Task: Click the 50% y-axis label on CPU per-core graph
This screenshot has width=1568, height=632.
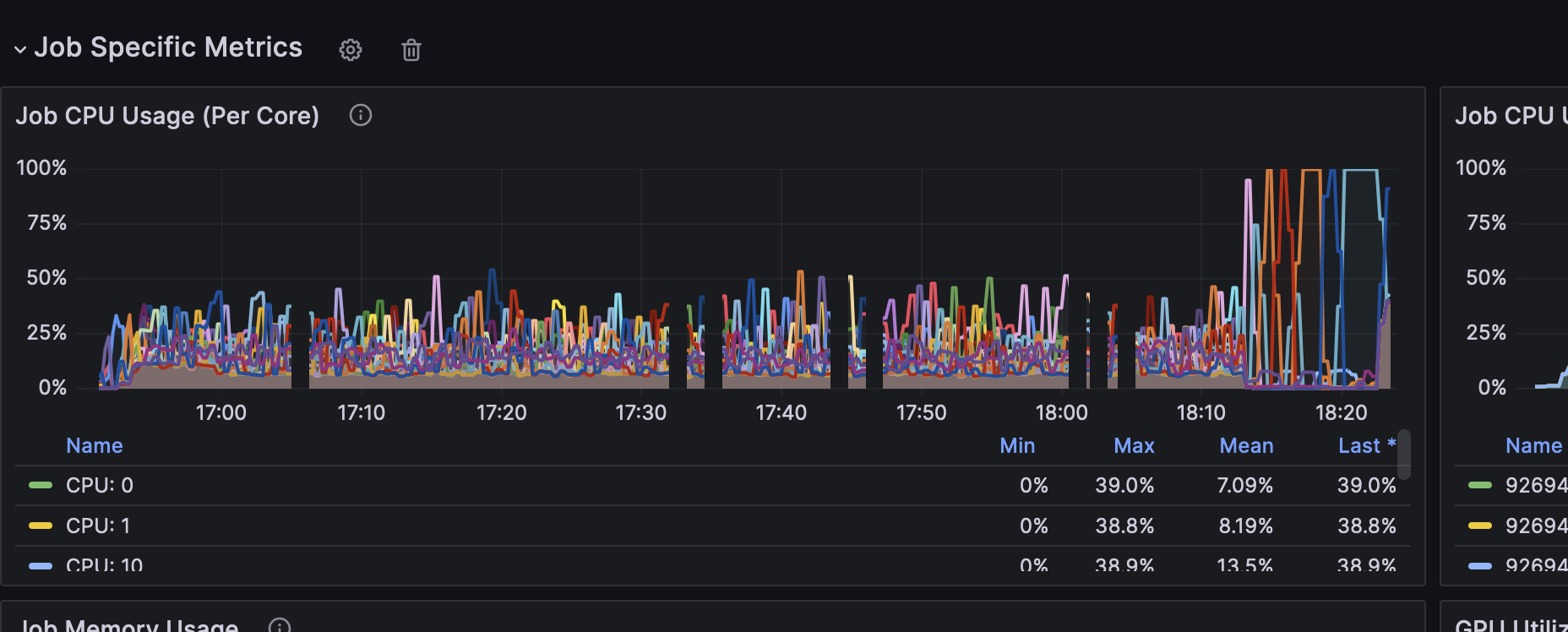Action: tap(46, 277)
